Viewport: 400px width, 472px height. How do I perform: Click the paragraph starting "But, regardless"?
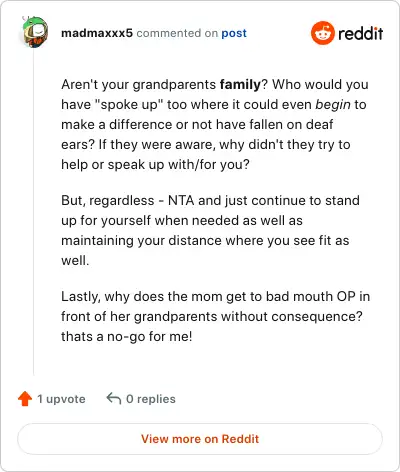[x=211, y=230]
